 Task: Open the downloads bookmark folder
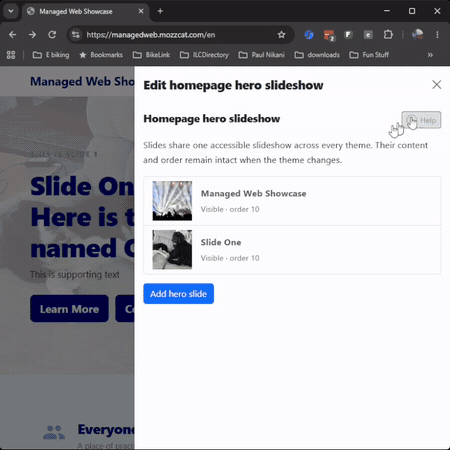click(317, 55)
